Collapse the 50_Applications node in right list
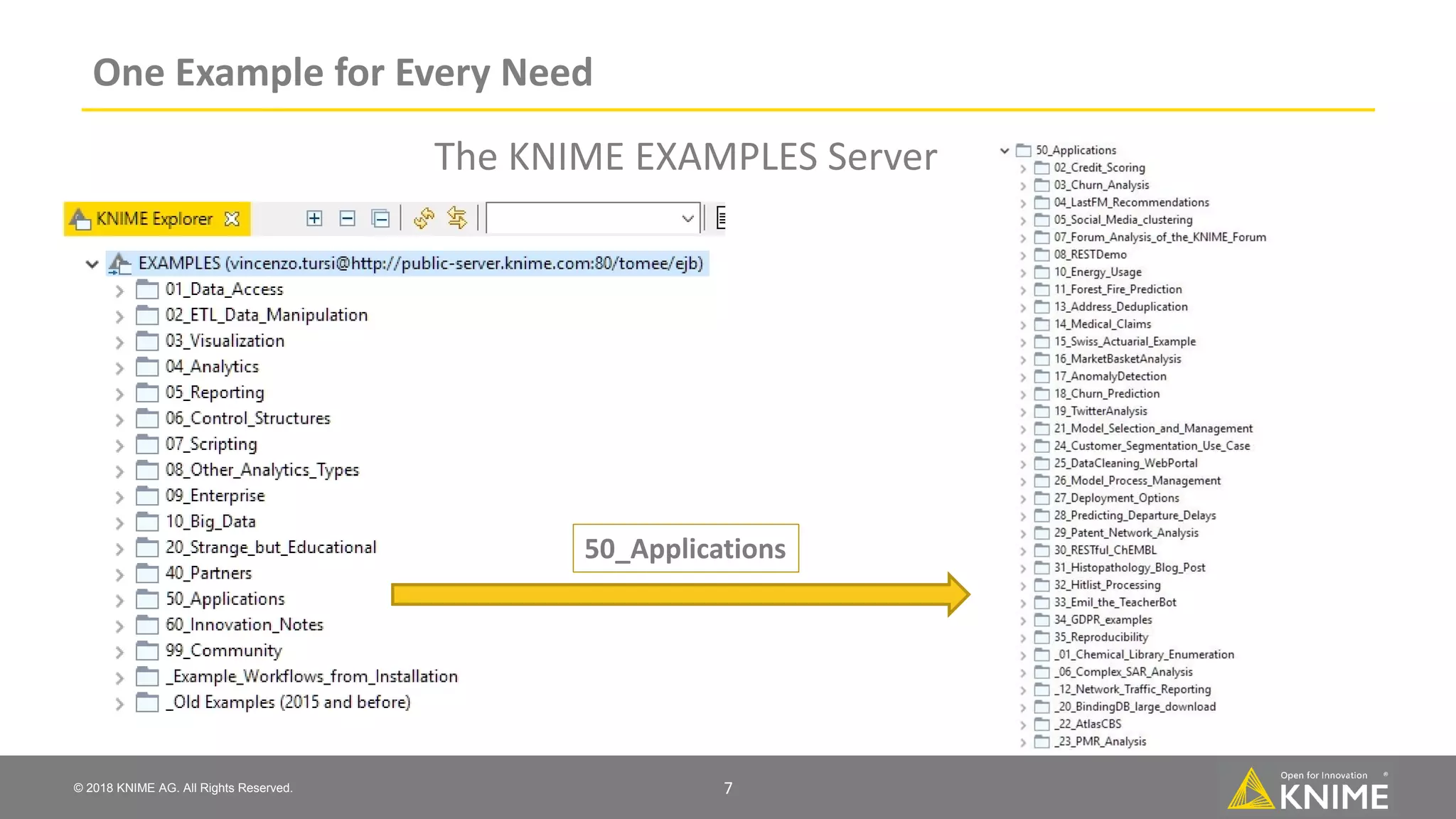The image size is (1456, 819). coord(1005,151)
